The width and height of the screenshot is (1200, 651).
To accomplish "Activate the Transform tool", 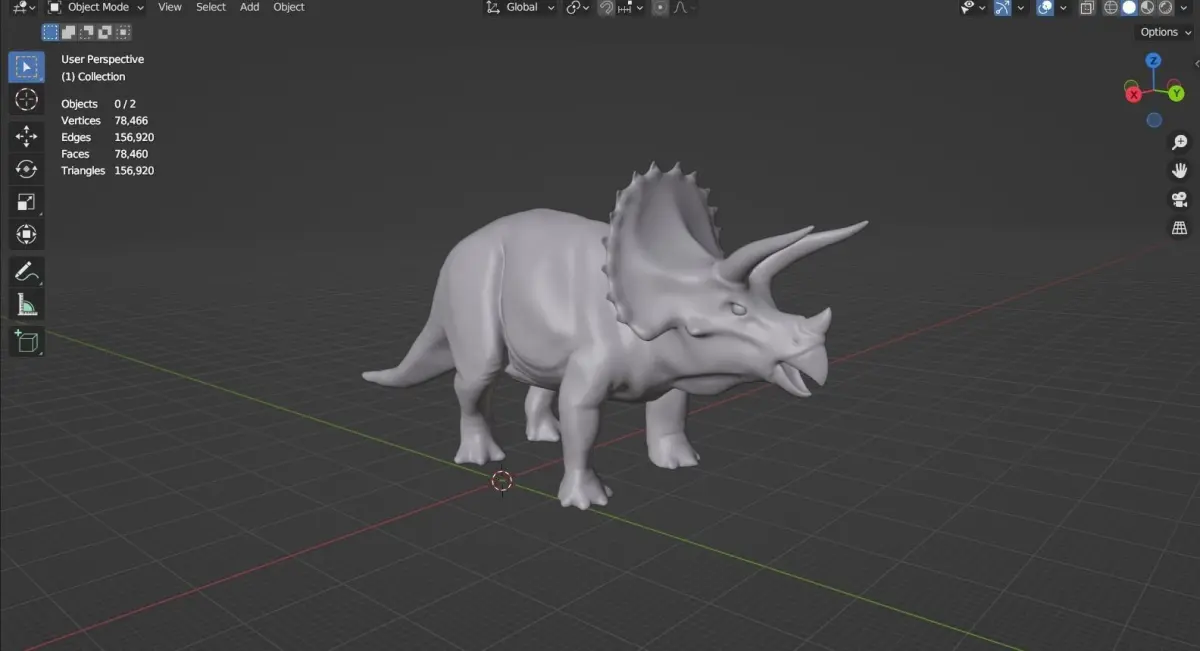I will (26, 234).
